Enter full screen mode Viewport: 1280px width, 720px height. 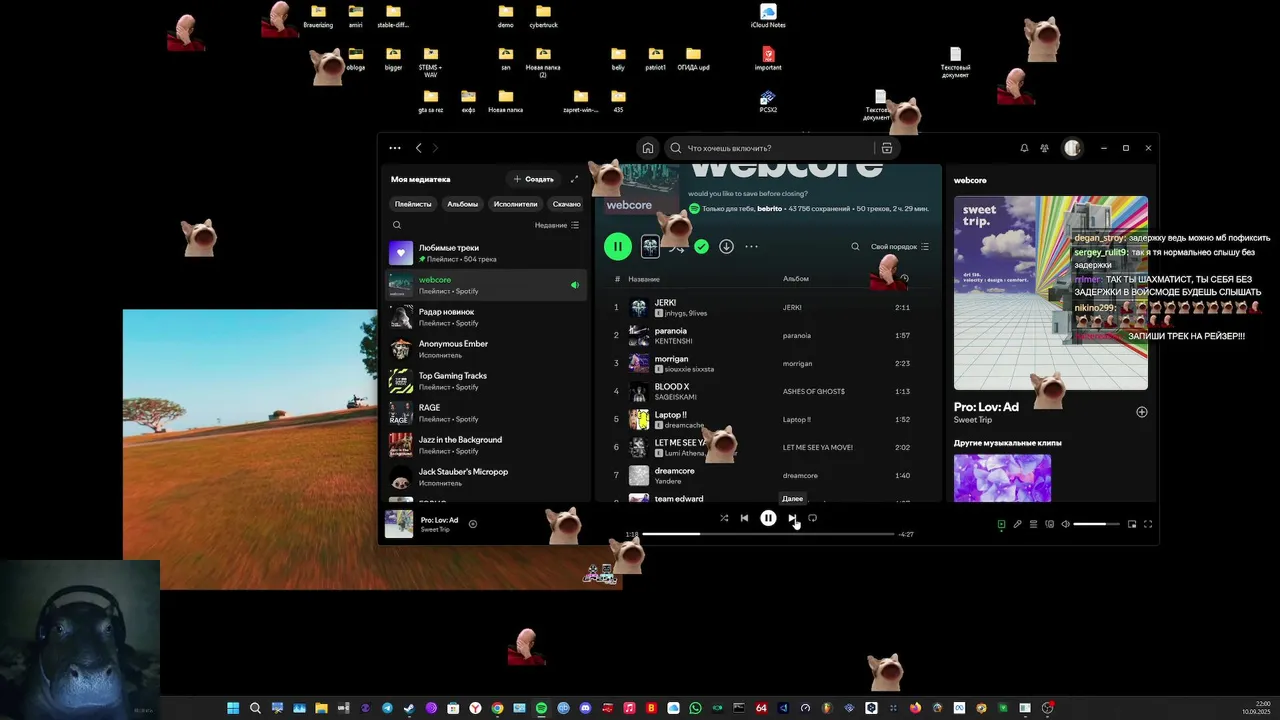point(1148,524)
